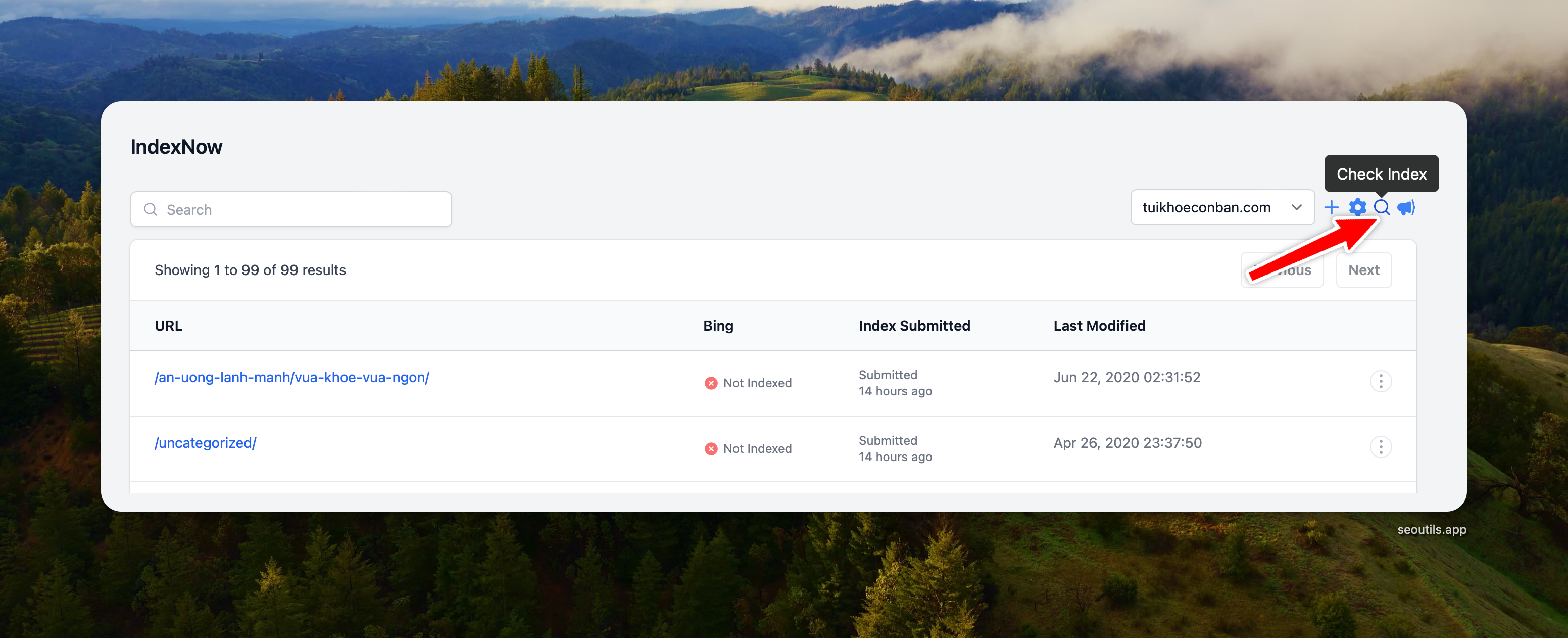Image resolution: width=1568 pixels, height=638 pixels.
Task: Open three-dot menu for vua-khoe-vua-ngon row
Action: [x=1380, y=382]
